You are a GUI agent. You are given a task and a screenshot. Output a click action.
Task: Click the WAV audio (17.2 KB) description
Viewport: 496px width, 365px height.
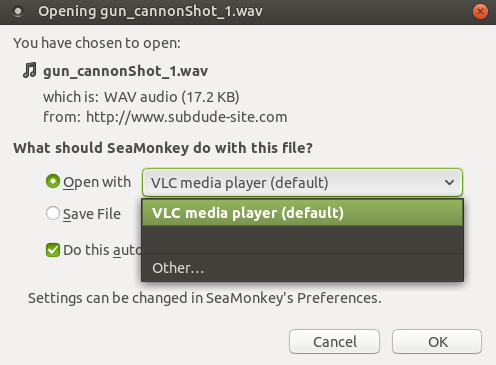click(x=172, y=97)
